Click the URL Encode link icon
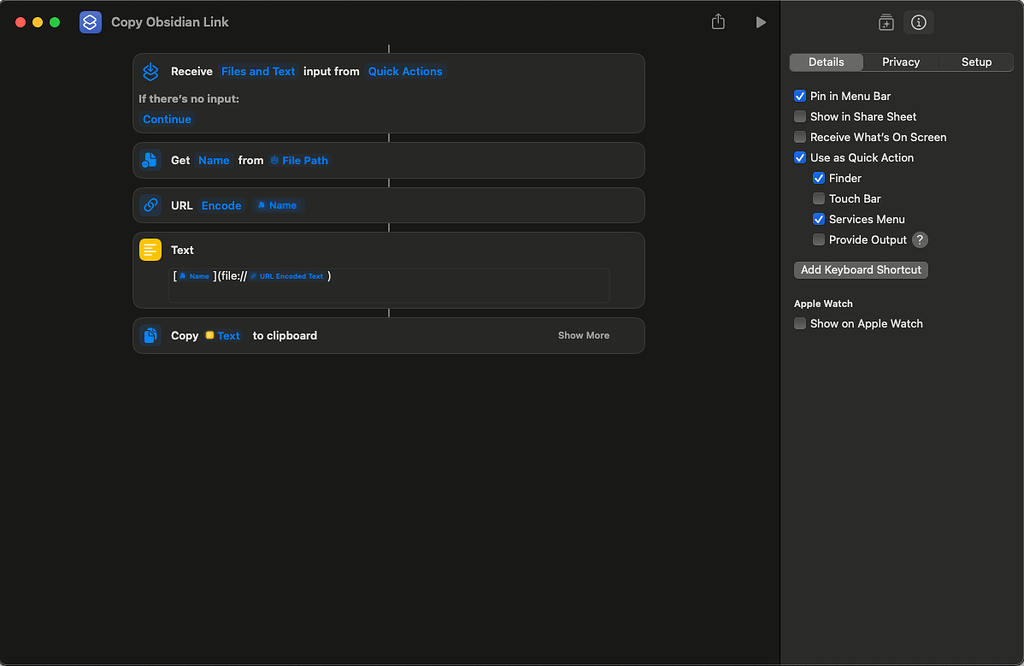This screenshot has width=1024, height=666. (150, 205)
